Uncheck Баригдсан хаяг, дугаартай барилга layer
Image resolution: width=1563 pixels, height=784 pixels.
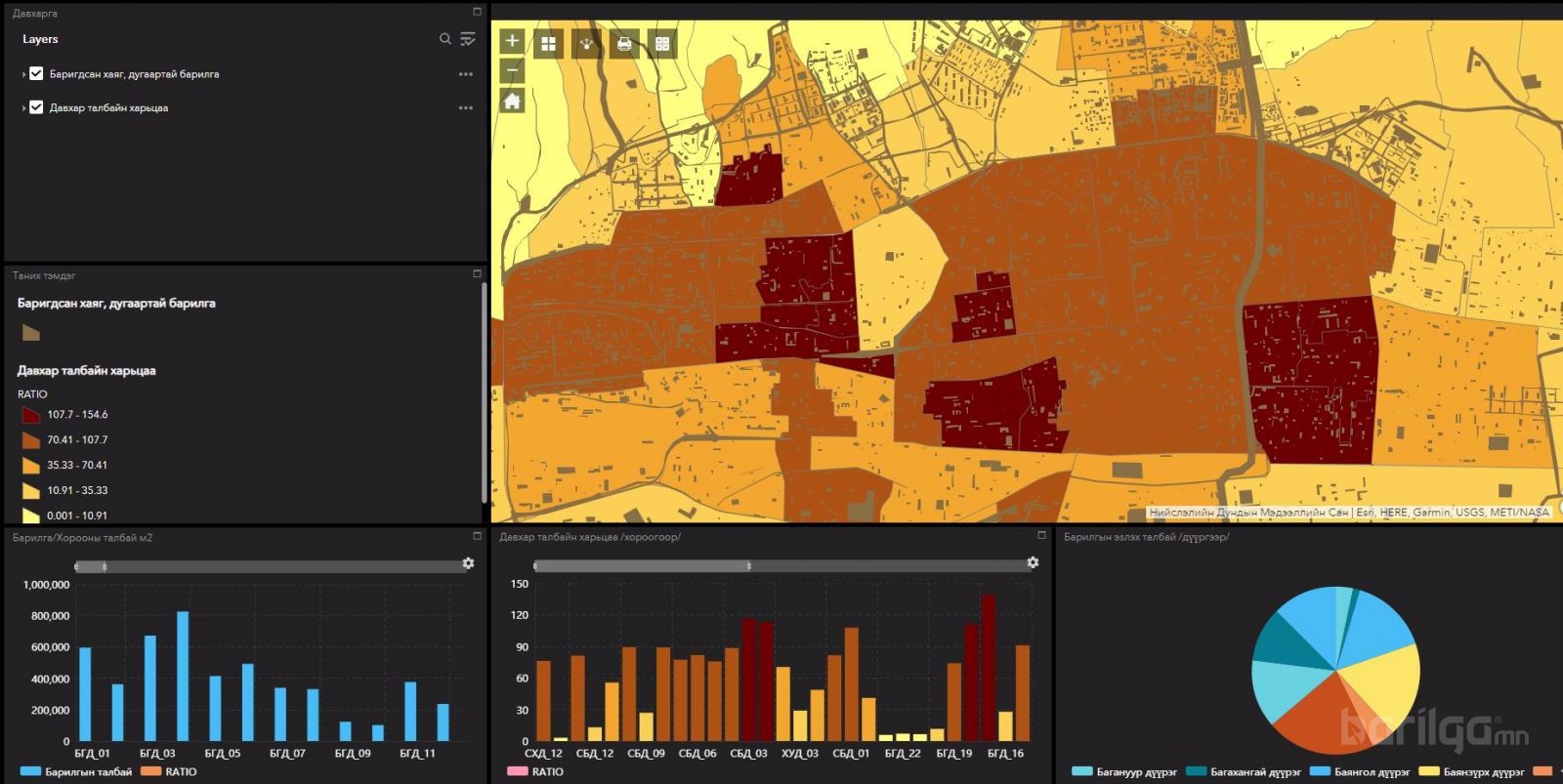tap(36, 73)
